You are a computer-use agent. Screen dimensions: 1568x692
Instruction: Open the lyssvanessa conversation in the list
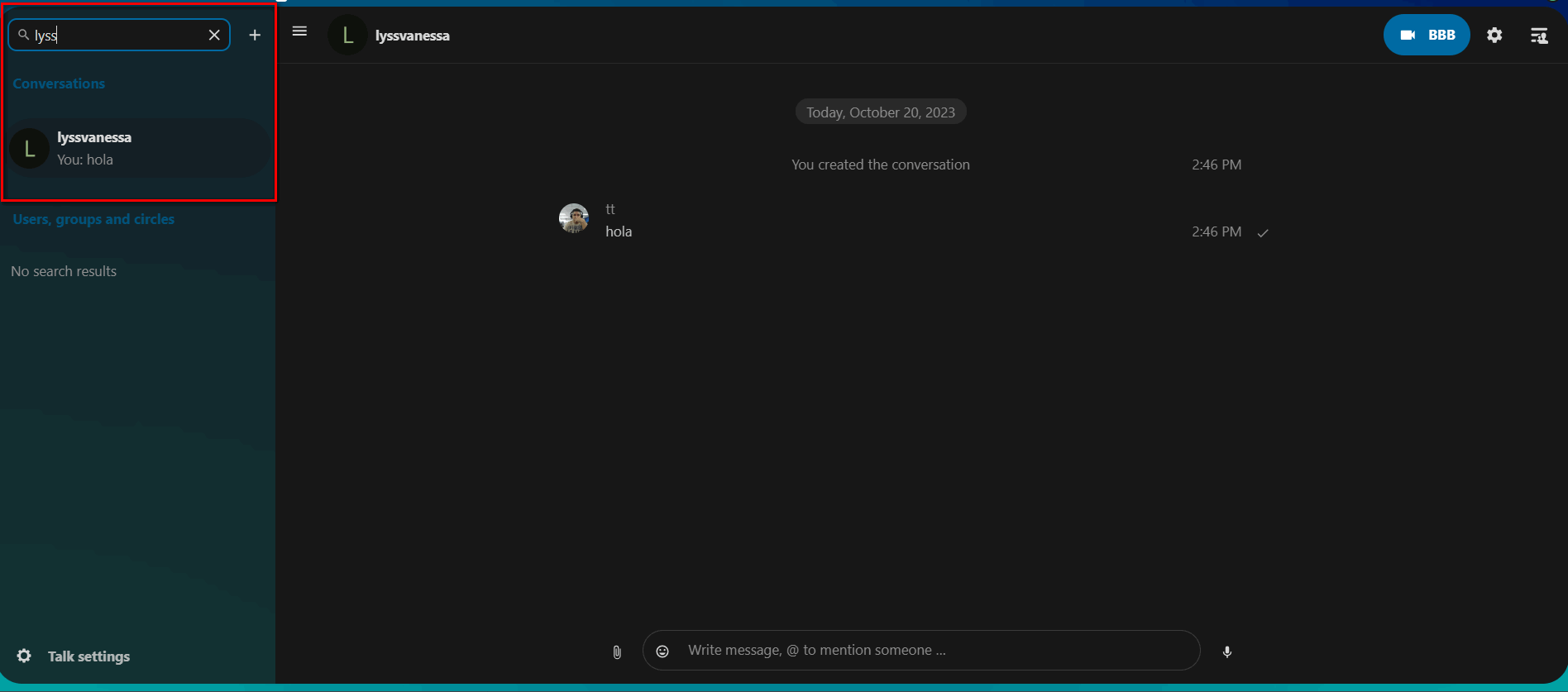click(138, 148)
